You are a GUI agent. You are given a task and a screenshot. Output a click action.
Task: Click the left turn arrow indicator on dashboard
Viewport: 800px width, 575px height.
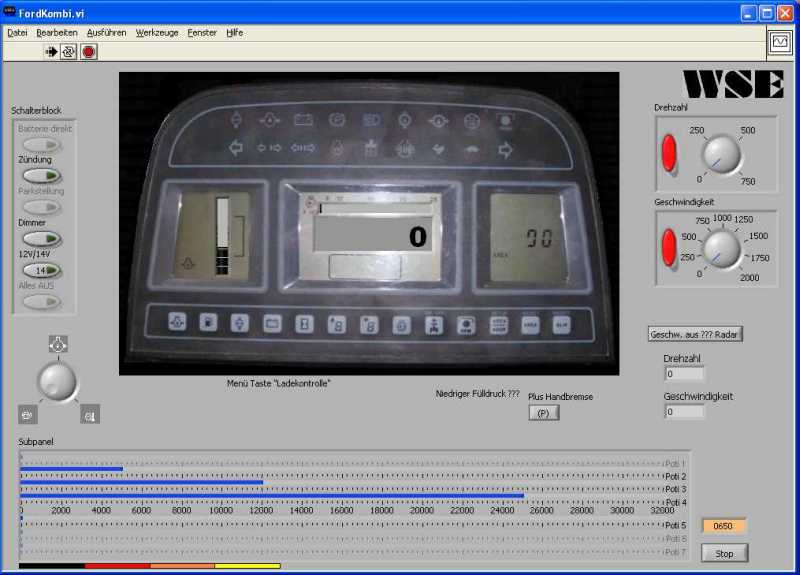pyautogui.click(x=236, y=148)
